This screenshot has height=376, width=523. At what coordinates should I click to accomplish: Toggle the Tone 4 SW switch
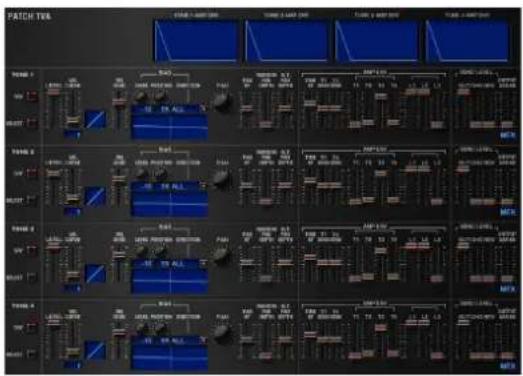[32, 327]
